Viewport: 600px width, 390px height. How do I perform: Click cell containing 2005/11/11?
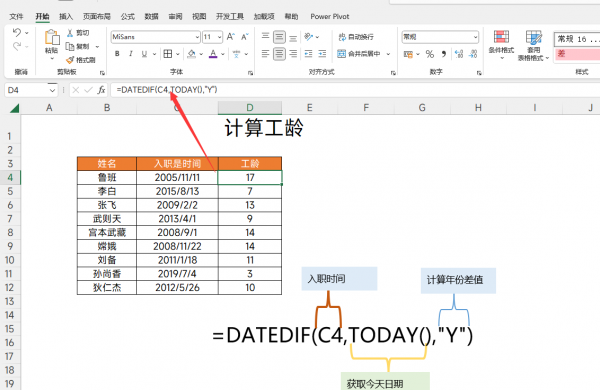click(177, 178)
